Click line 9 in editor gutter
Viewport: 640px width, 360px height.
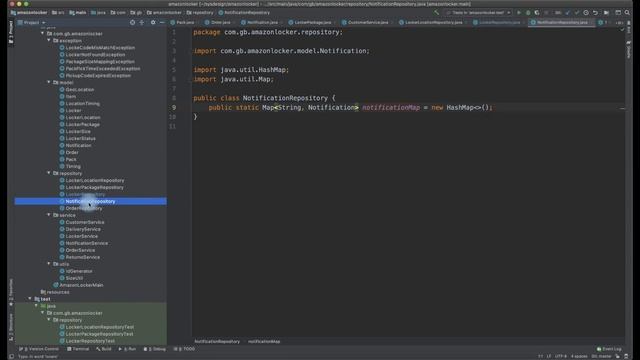174,107
